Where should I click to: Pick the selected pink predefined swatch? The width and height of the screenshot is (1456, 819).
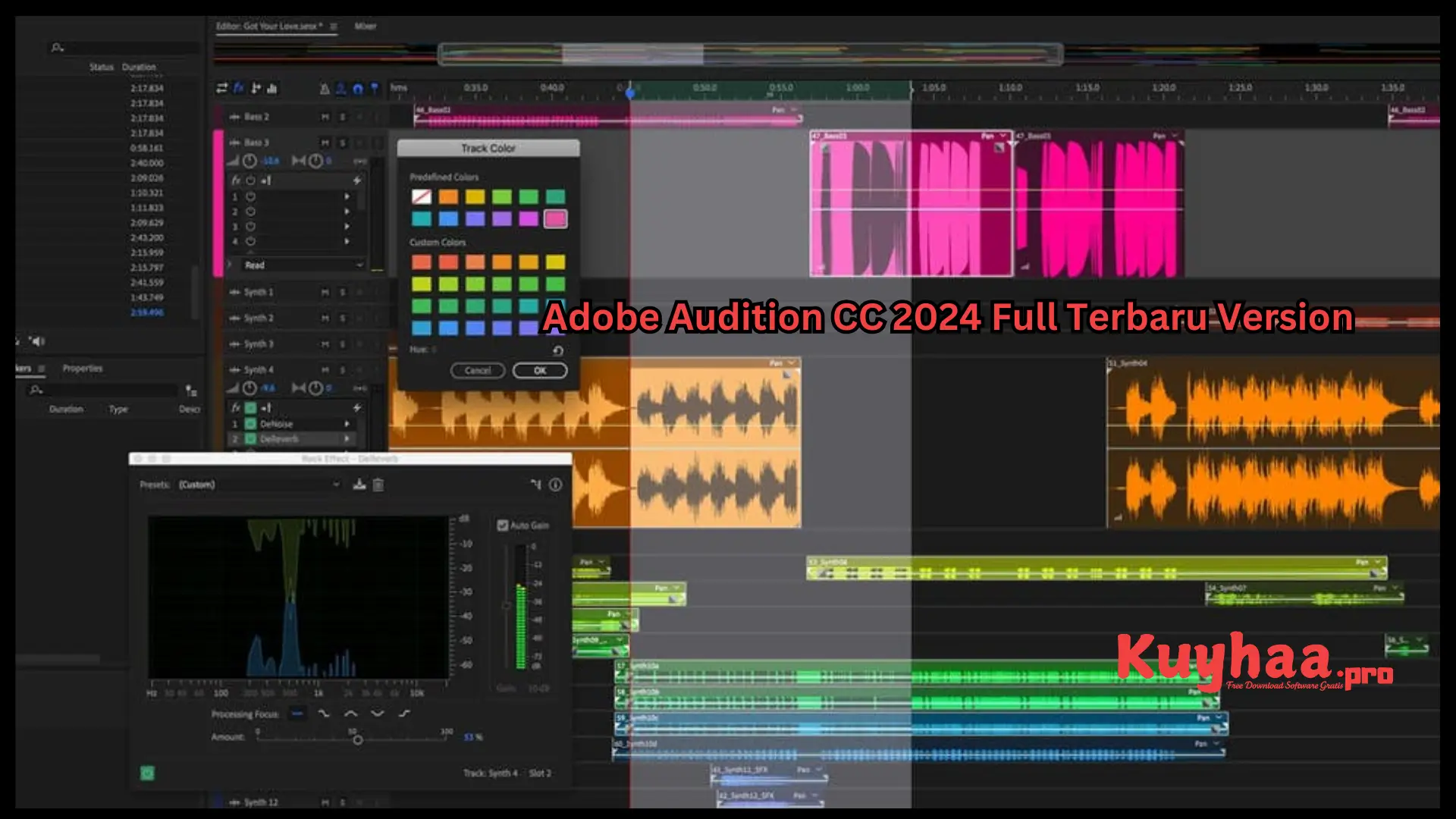(x=556, y=219)
